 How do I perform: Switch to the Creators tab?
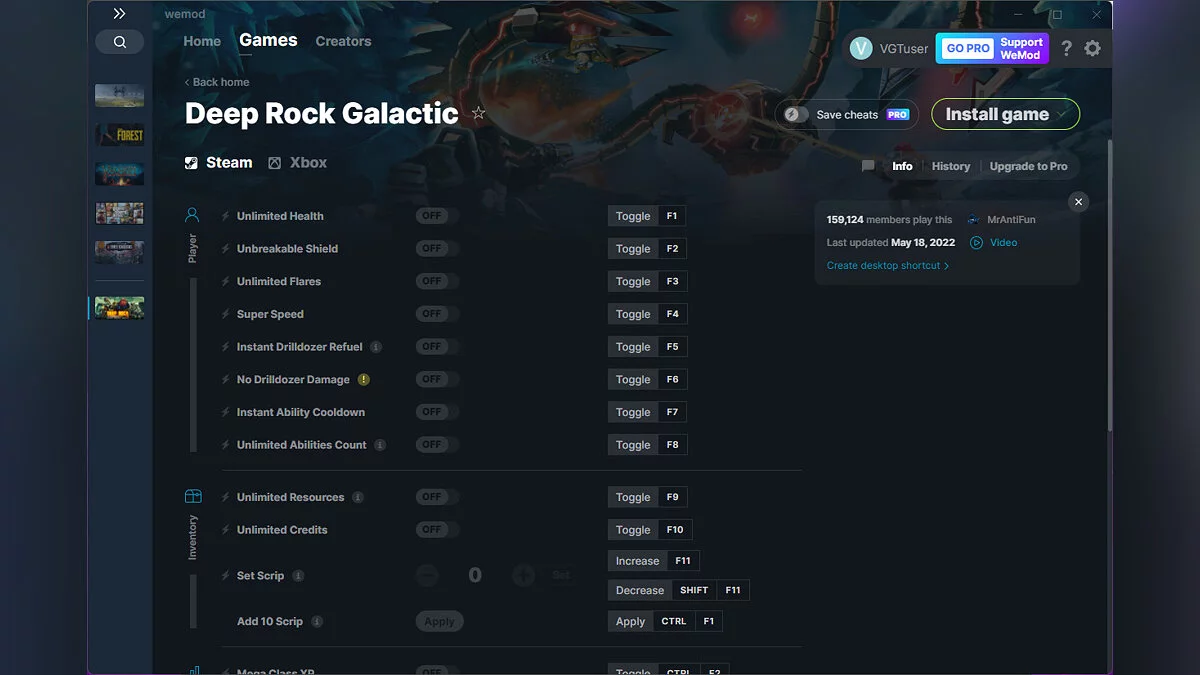pos(343,41)
